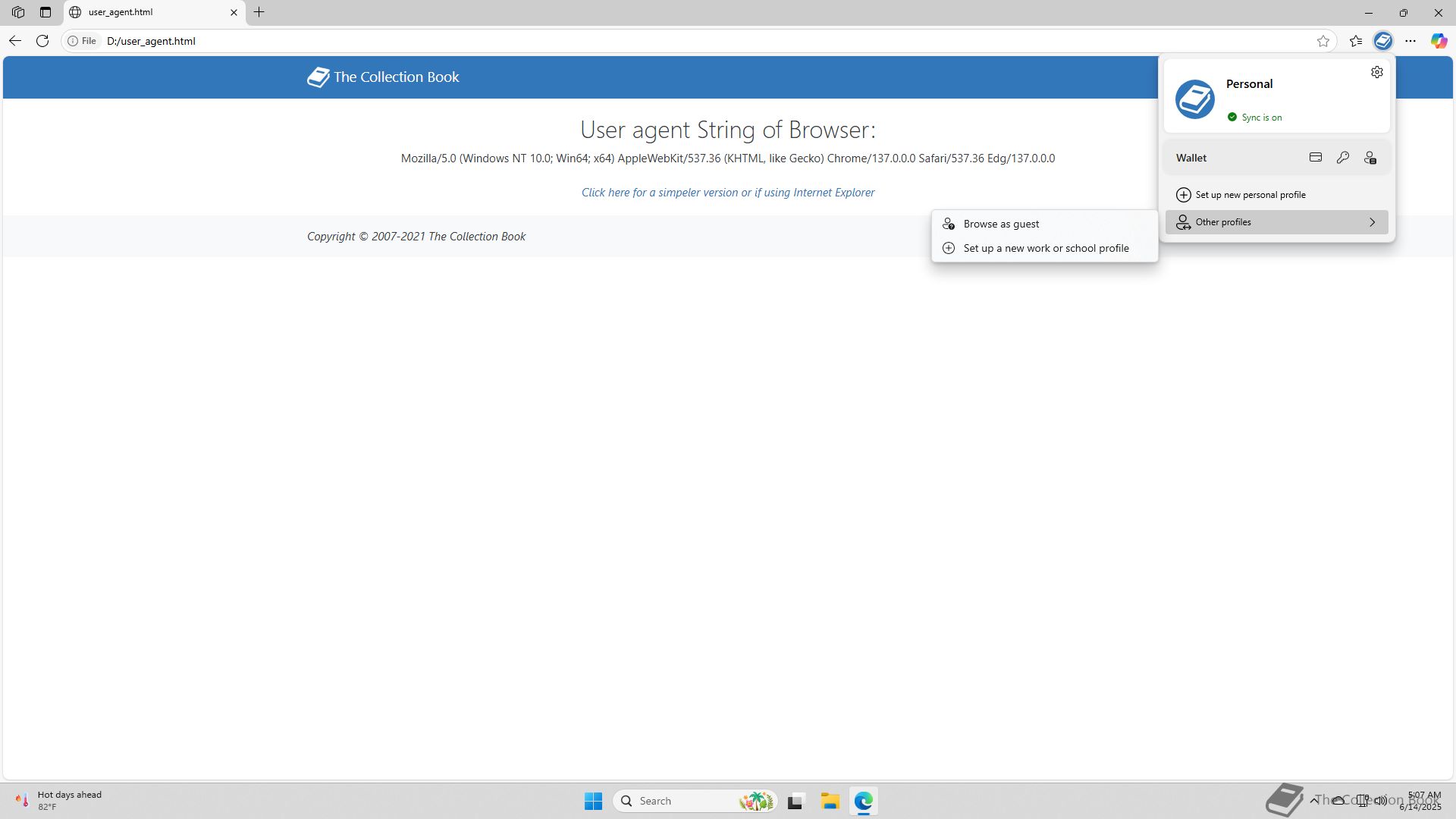Open Wallet payment cards icon
Screen dimensions: 1456x819
click(1316, 158)
